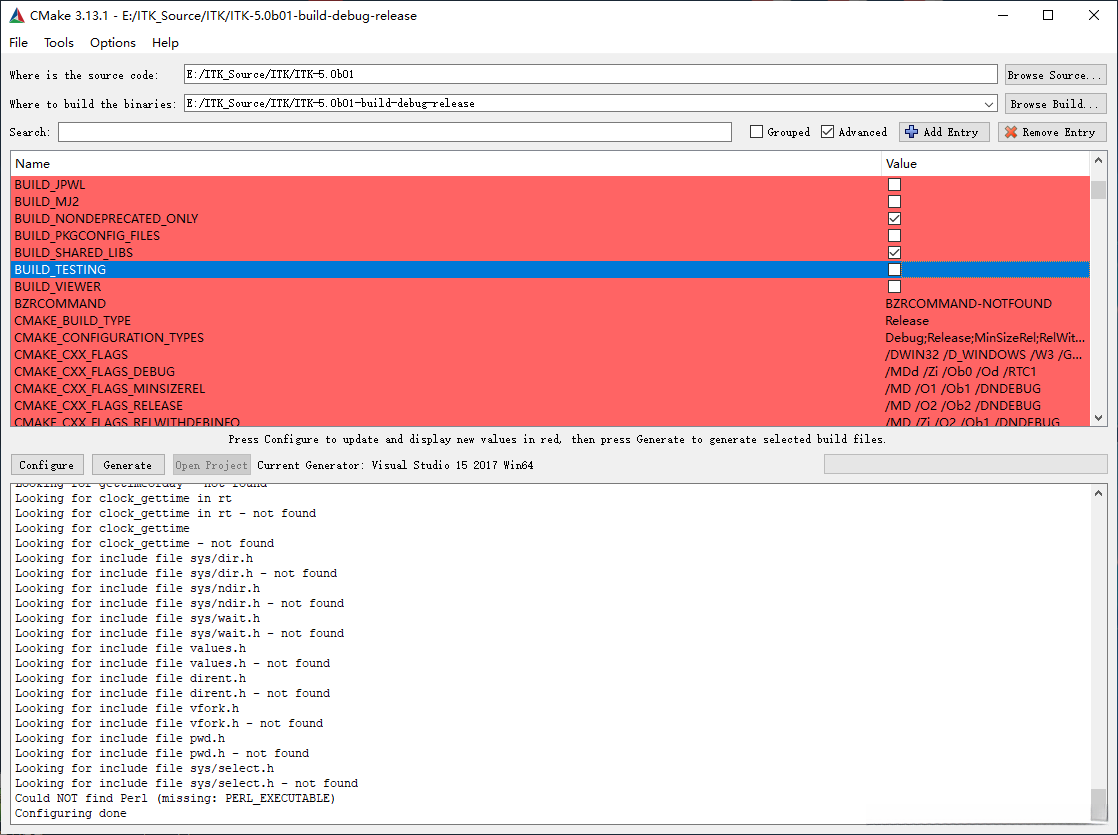This screenshot has width=1118, height=835.
Task: Click the Open Project button
Action: (212, 465)
